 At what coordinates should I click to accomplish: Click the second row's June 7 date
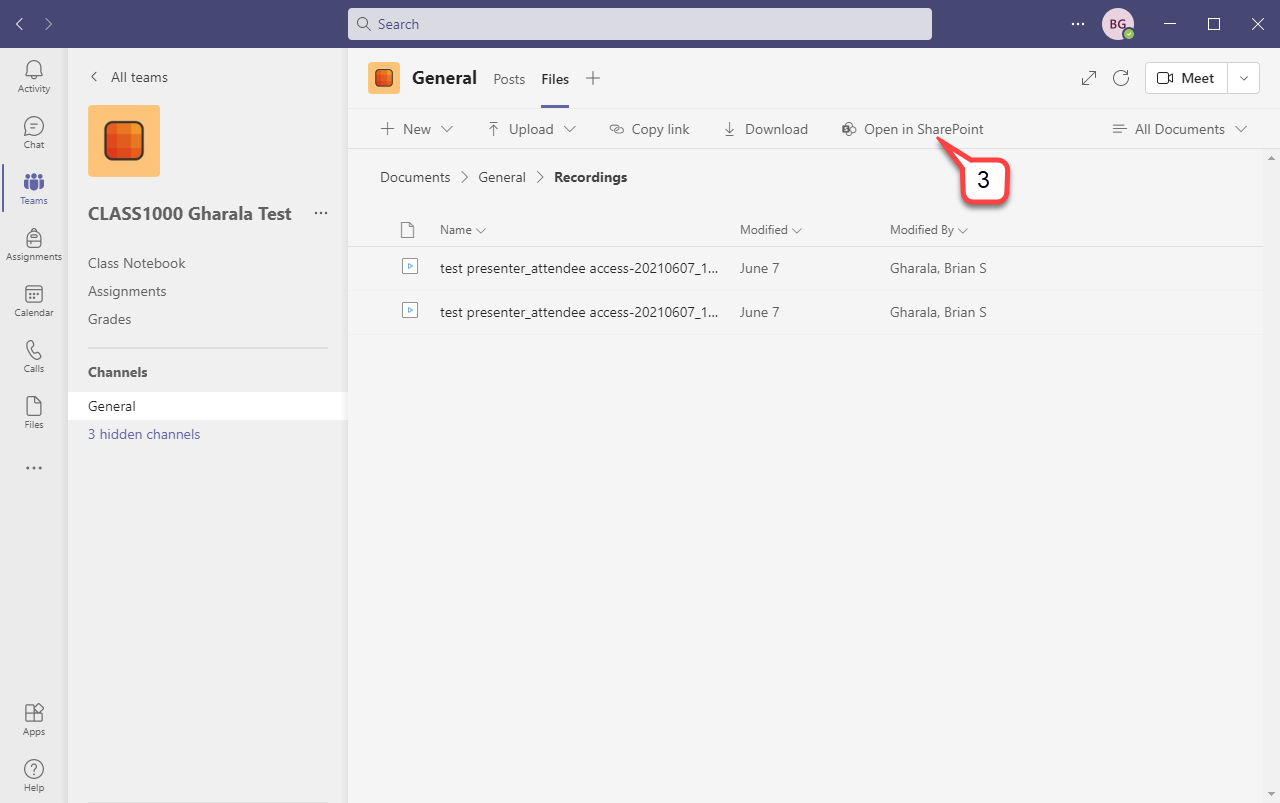(x=759, y=312)
